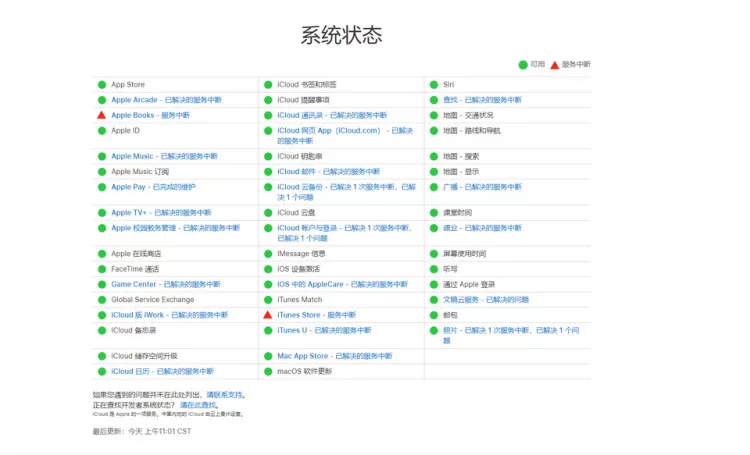Click the green dot beside 听写
750x455 pixels.
[434, 269]
